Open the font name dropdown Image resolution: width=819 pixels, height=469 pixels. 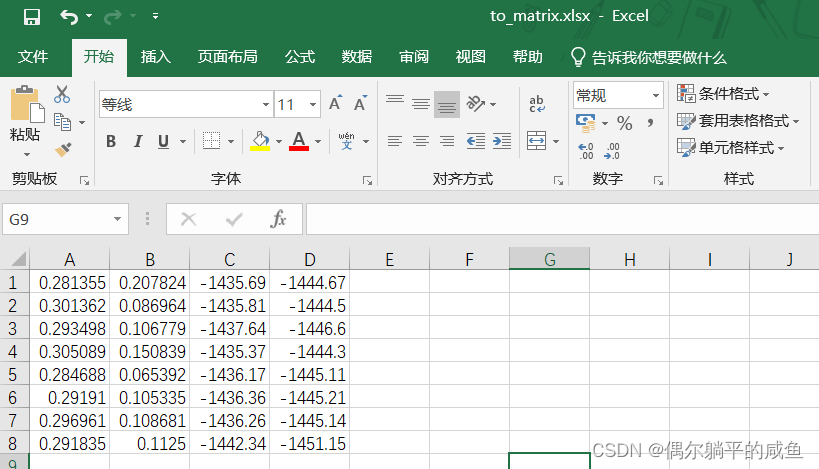265,105
